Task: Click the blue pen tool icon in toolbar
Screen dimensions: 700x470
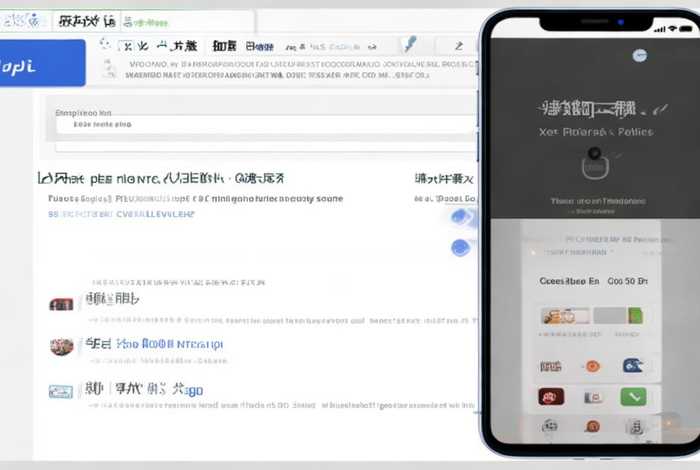Action: click(x=409, y=44)
